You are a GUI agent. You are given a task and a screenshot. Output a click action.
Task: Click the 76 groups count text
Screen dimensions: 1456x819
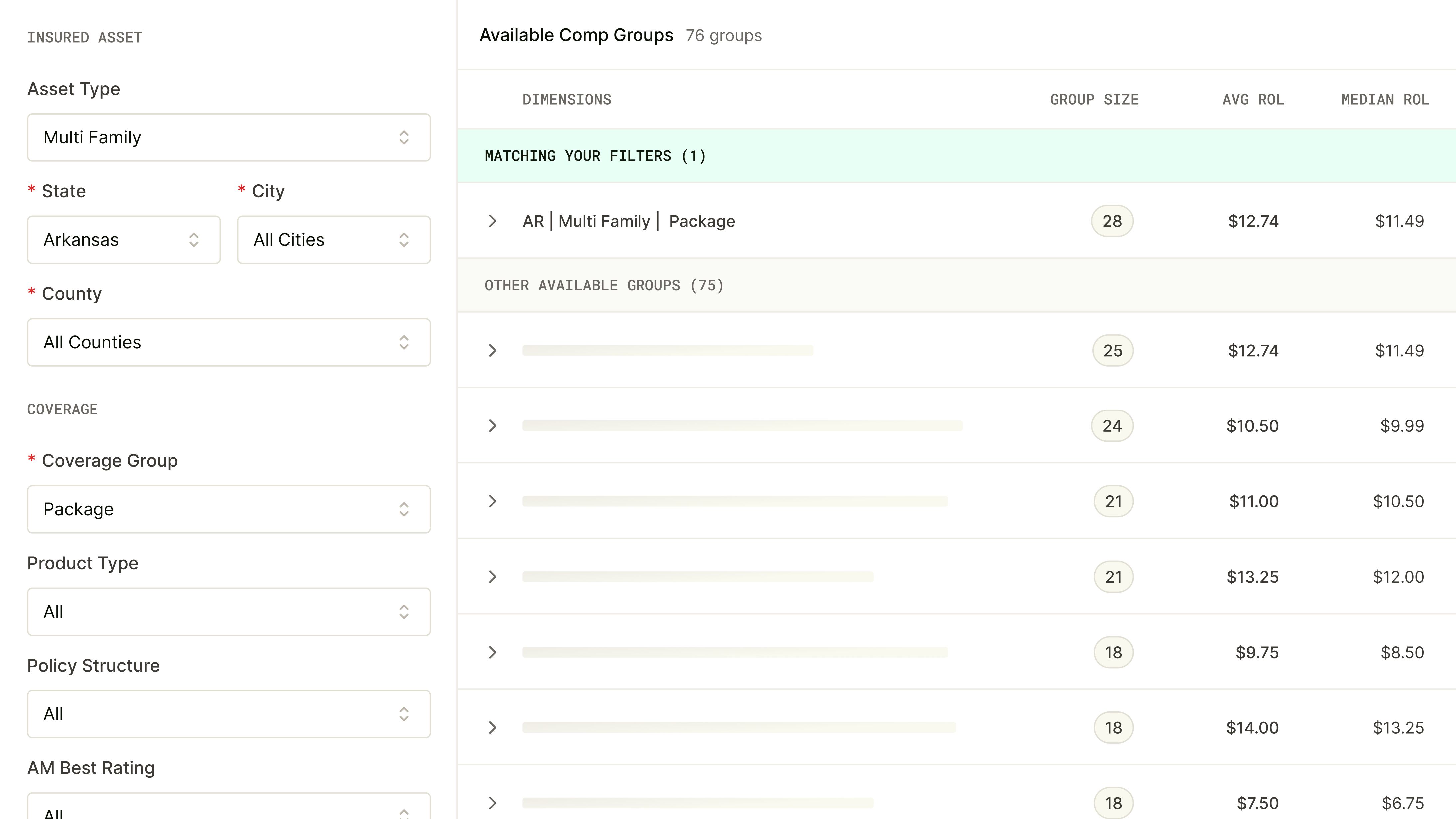[x=723, y=36]
